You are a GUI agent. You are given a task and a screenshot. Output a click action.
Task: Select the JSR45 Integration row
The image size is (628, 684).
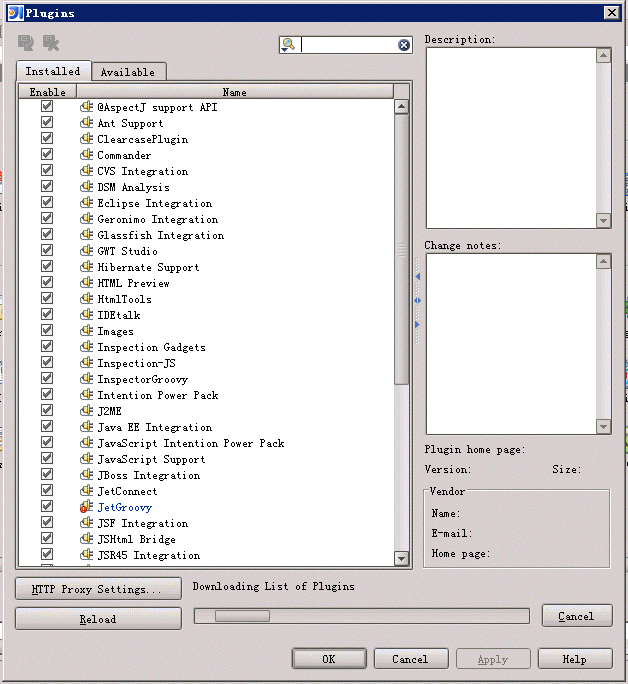[206, 555]
